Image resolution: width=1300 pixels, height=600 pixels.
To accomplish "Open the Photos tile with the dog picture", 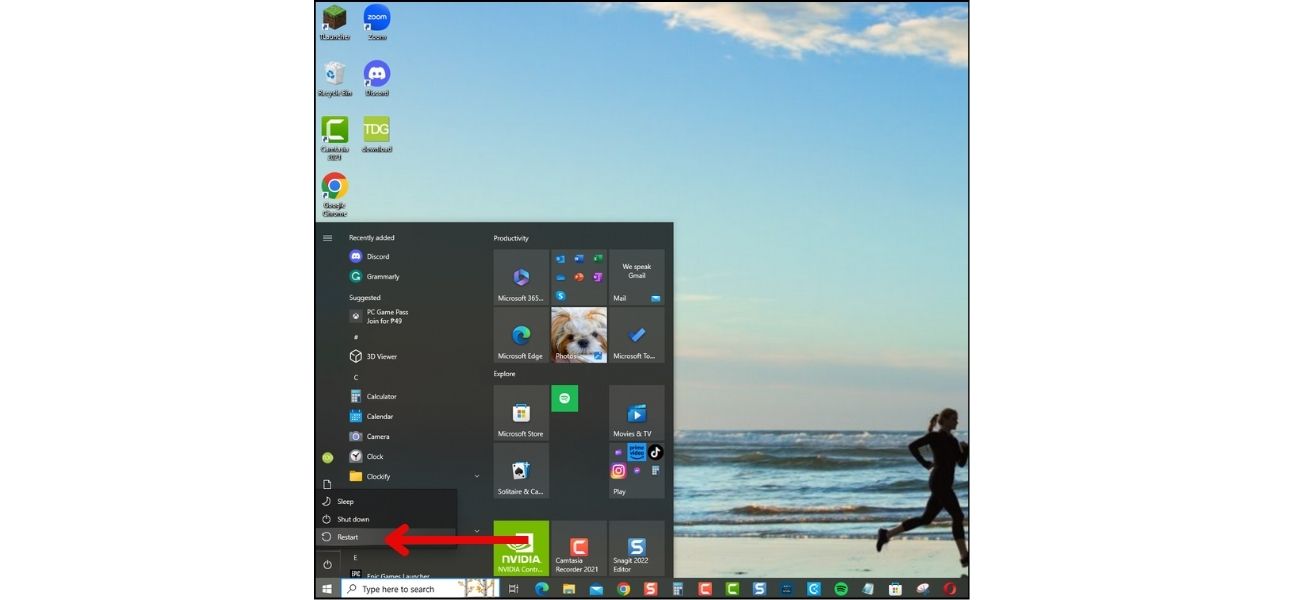I will click(579, 334).
